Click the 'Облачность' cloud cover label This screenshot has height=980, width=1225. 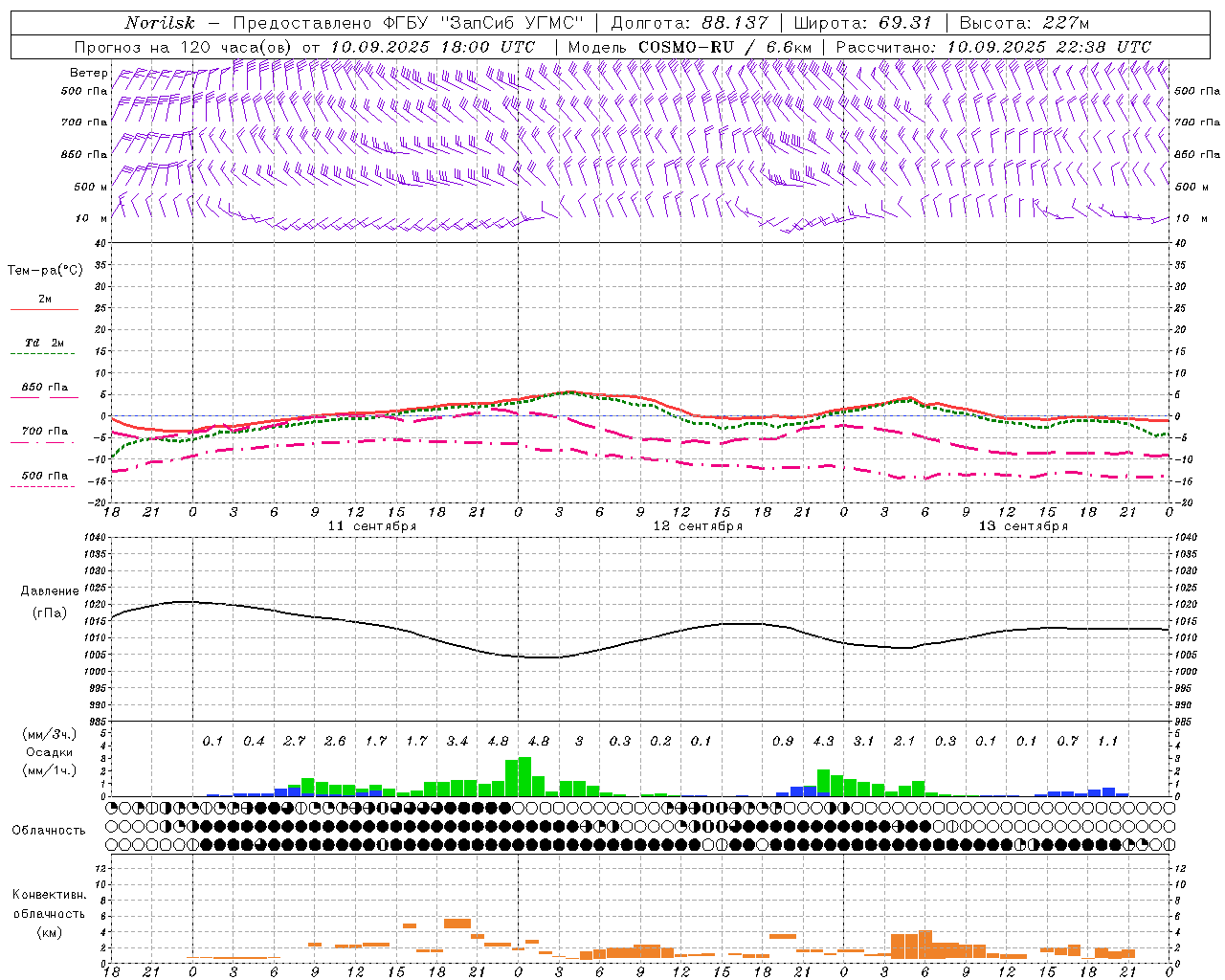point(49,831)
